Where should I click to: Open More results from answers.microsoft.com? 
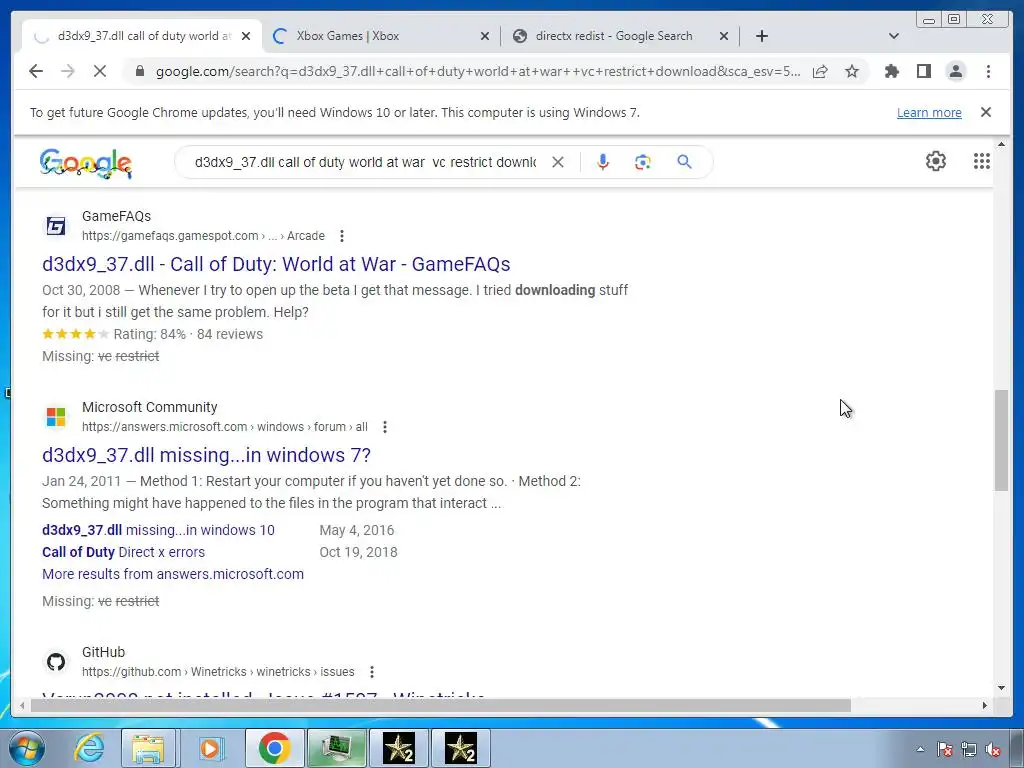tap(172, 574)
